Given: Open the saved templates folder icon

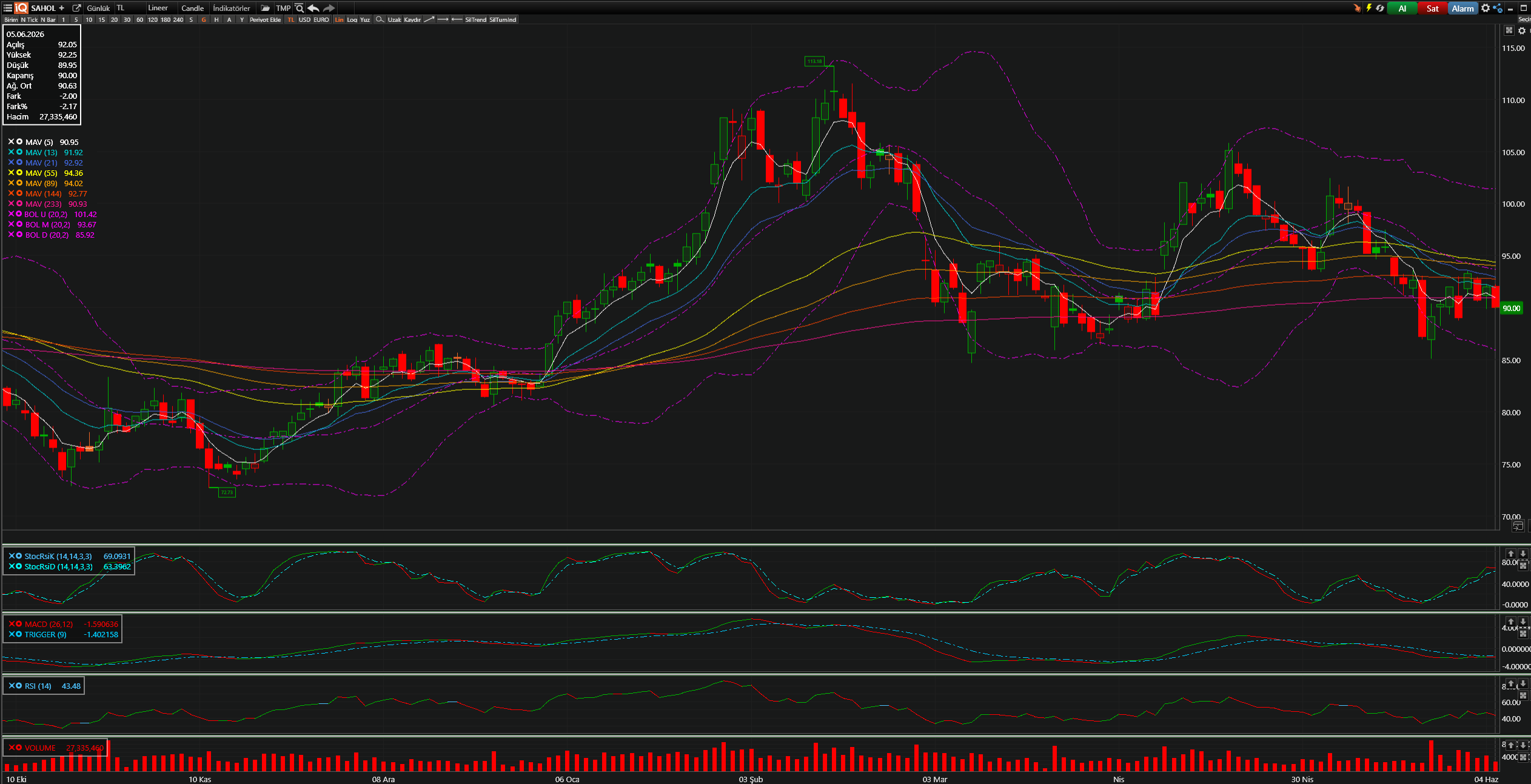Looking at the screenshot, I should click(x=265, y=8).
